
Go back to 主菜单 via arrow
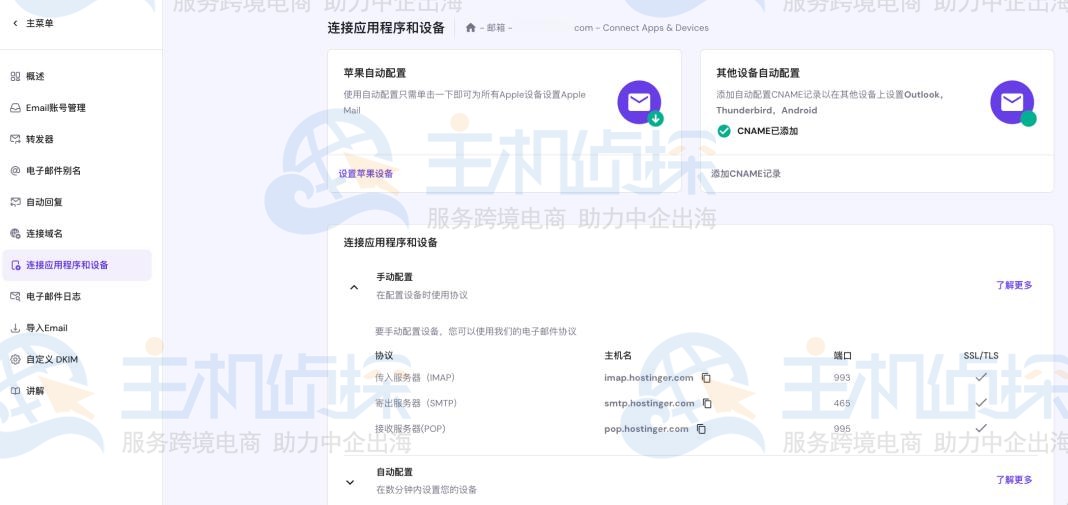click(x=16, y=24)
